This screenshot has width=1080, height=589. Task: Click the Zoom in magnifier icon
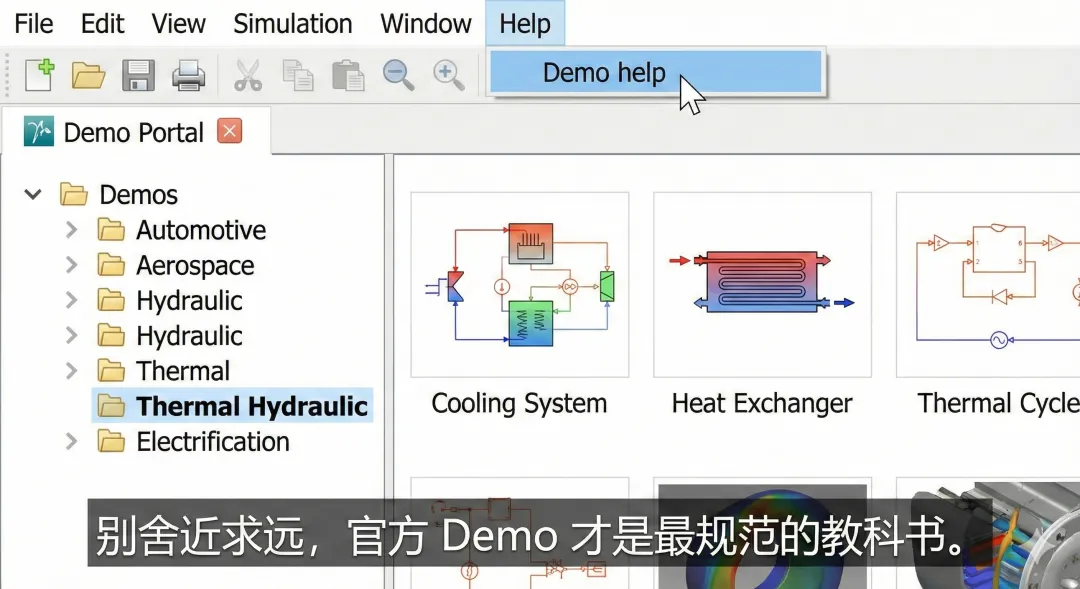point(448,75)
